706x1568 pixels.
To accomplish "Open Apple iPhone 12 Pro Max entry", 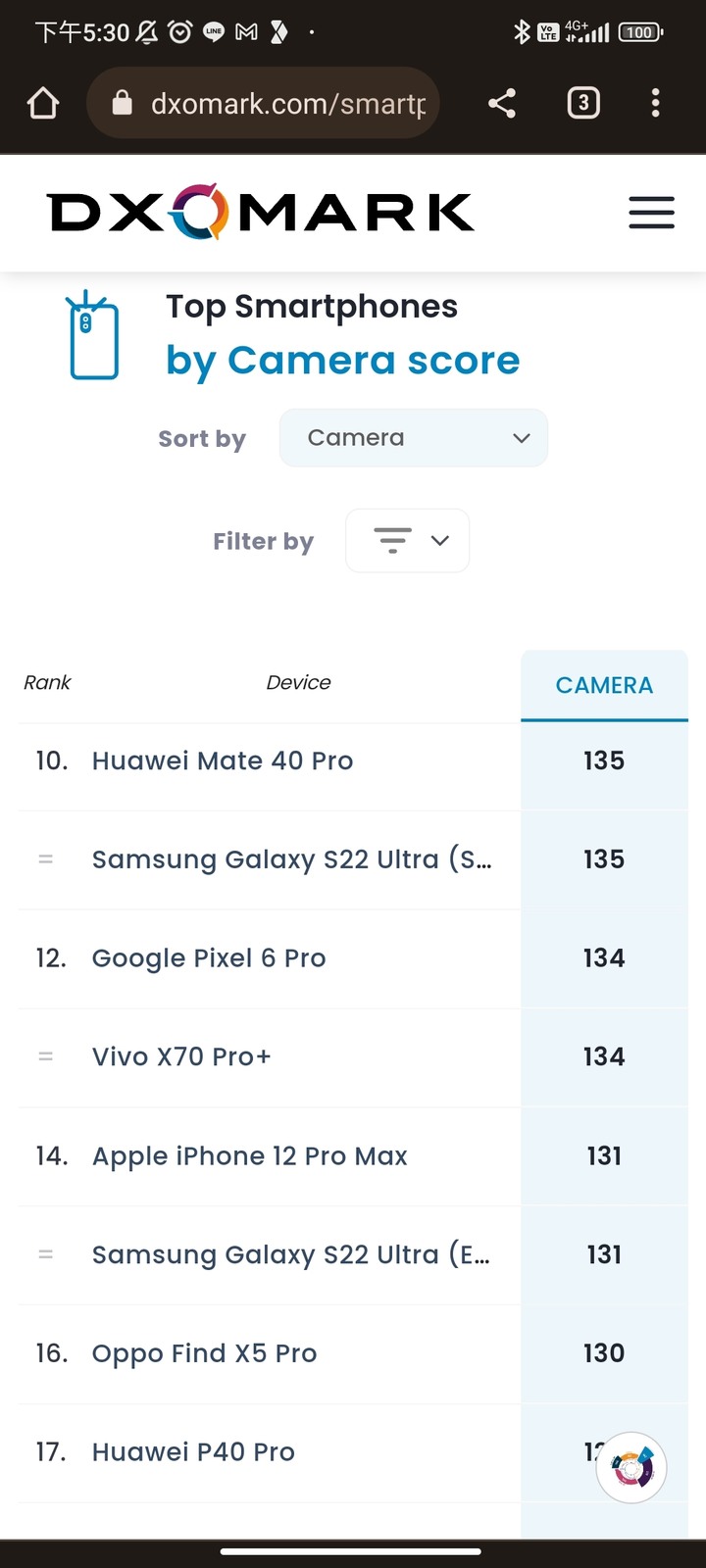I will pos(249,1156).
